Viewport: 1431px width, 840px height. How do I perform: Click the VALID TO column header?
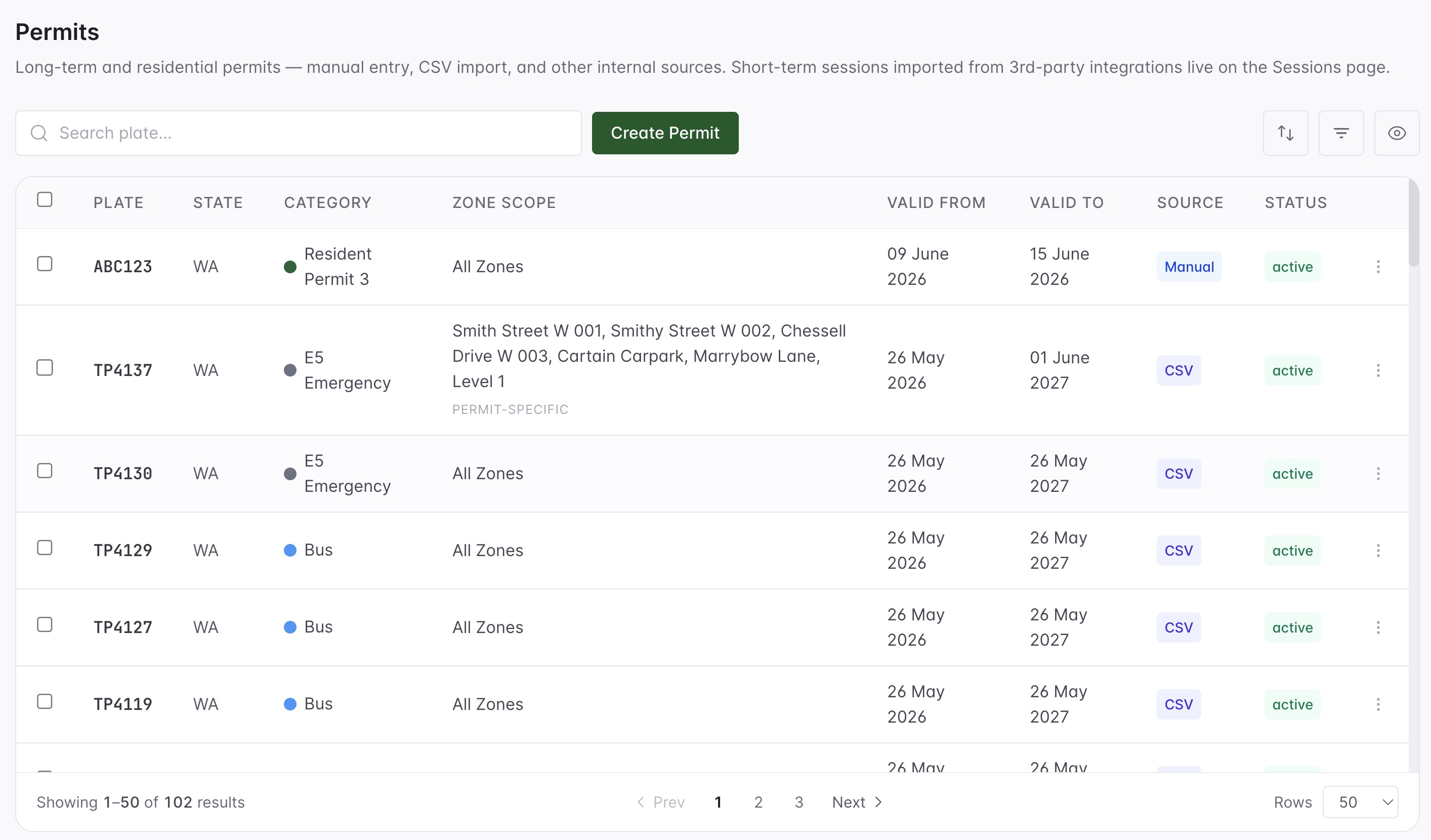pyautogui.click(x=1067, y=203)
